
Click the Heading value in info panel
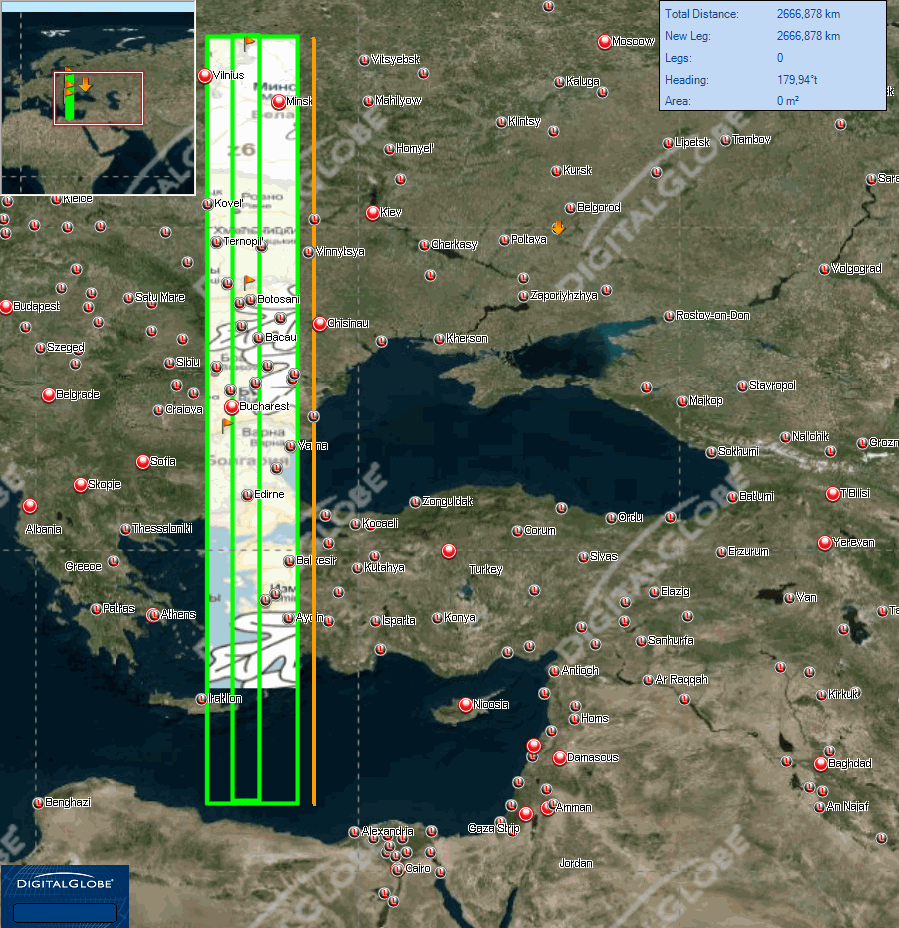click(x=797, y=80)
